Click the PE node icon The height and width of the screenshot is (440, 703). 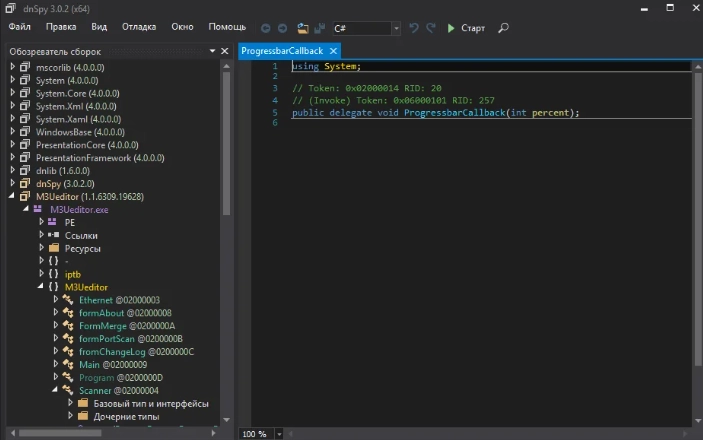click(x=52, y=222)
